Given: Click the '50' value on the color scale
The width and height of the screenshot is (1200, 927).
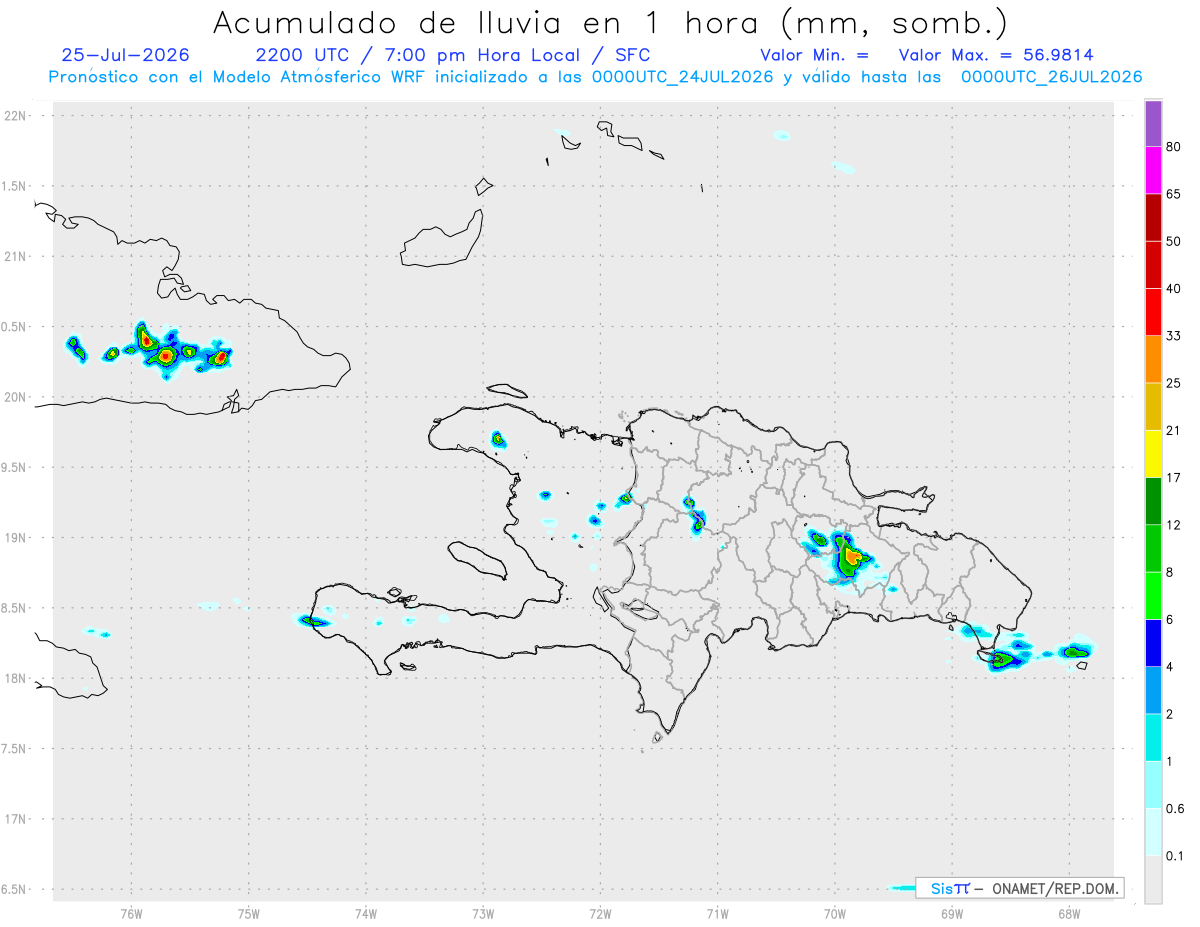Looking at the screenshot, I should pyautogui.click(x=1174, y=241).
